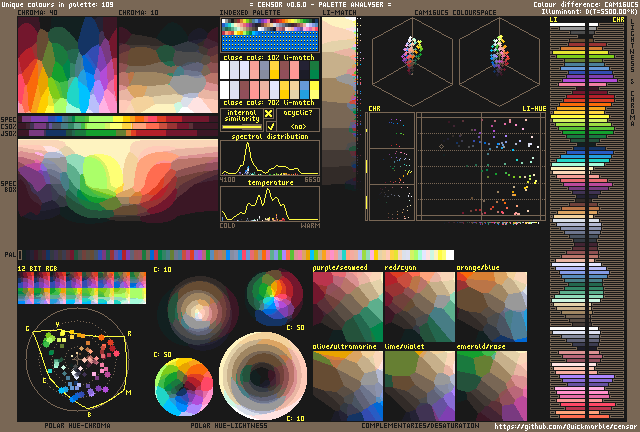Click the large C: 10 polar hue-lightness wheel

click(255, 375)
